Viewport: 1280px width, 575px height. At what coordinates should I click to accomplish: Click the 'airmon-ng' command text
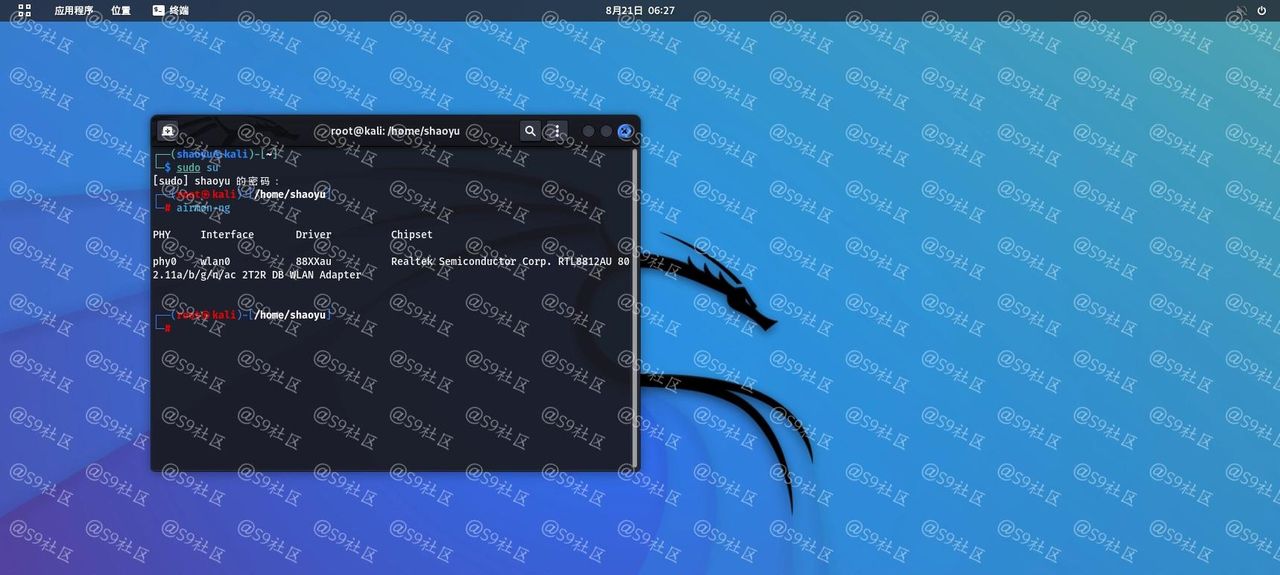pyautogui.click(x=203, y=208)
